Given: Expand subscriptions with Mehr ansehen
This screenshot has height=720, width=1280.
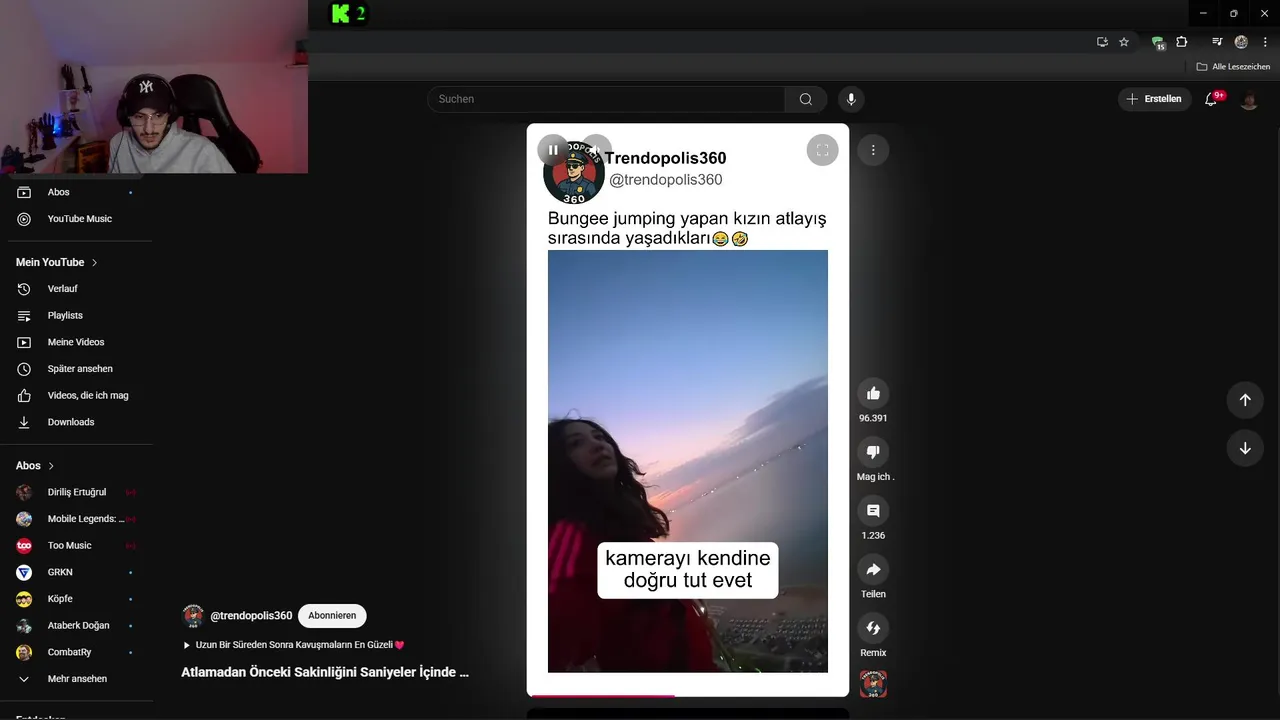Looking at the screenshot, I should (76, 679).
